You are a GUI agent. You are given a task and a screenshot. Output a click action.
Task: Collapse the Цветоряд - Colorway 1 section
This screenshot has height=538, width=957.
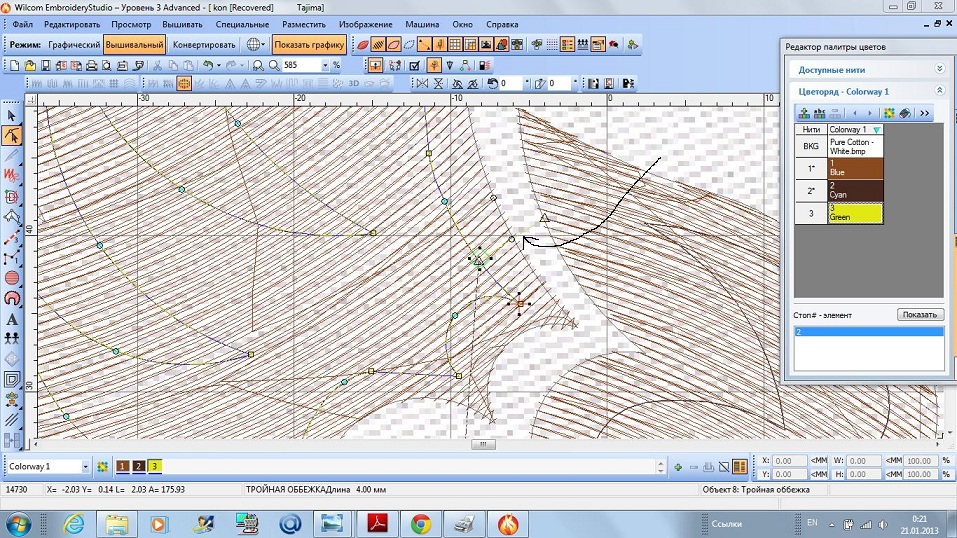point(939,90)
